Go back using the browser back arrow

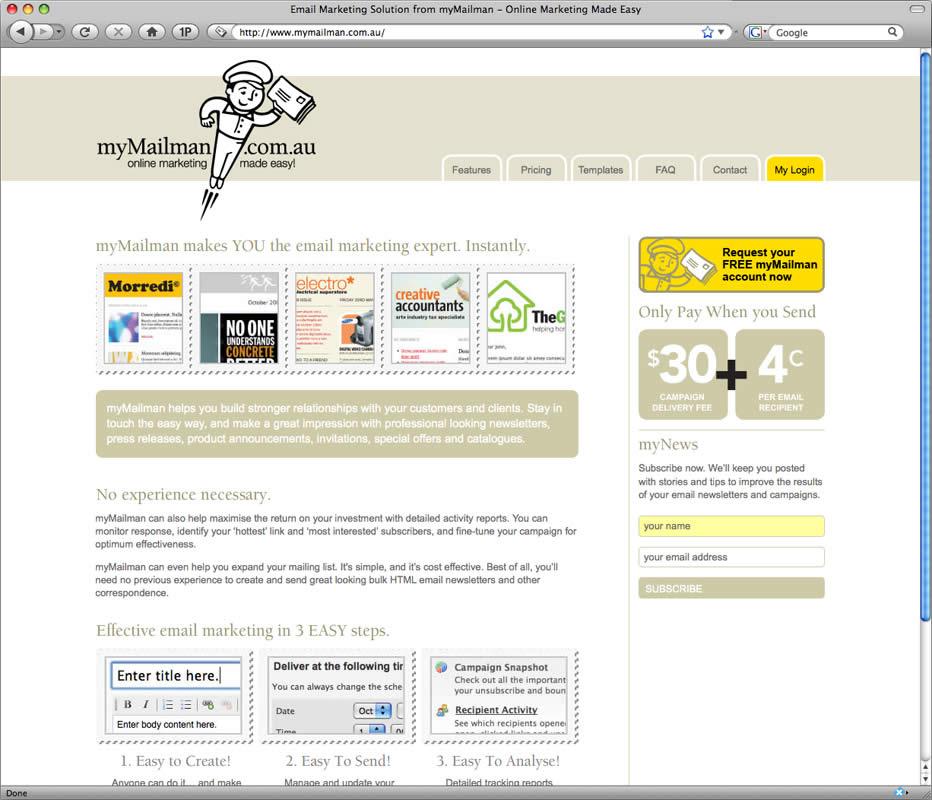click(21, 32)
